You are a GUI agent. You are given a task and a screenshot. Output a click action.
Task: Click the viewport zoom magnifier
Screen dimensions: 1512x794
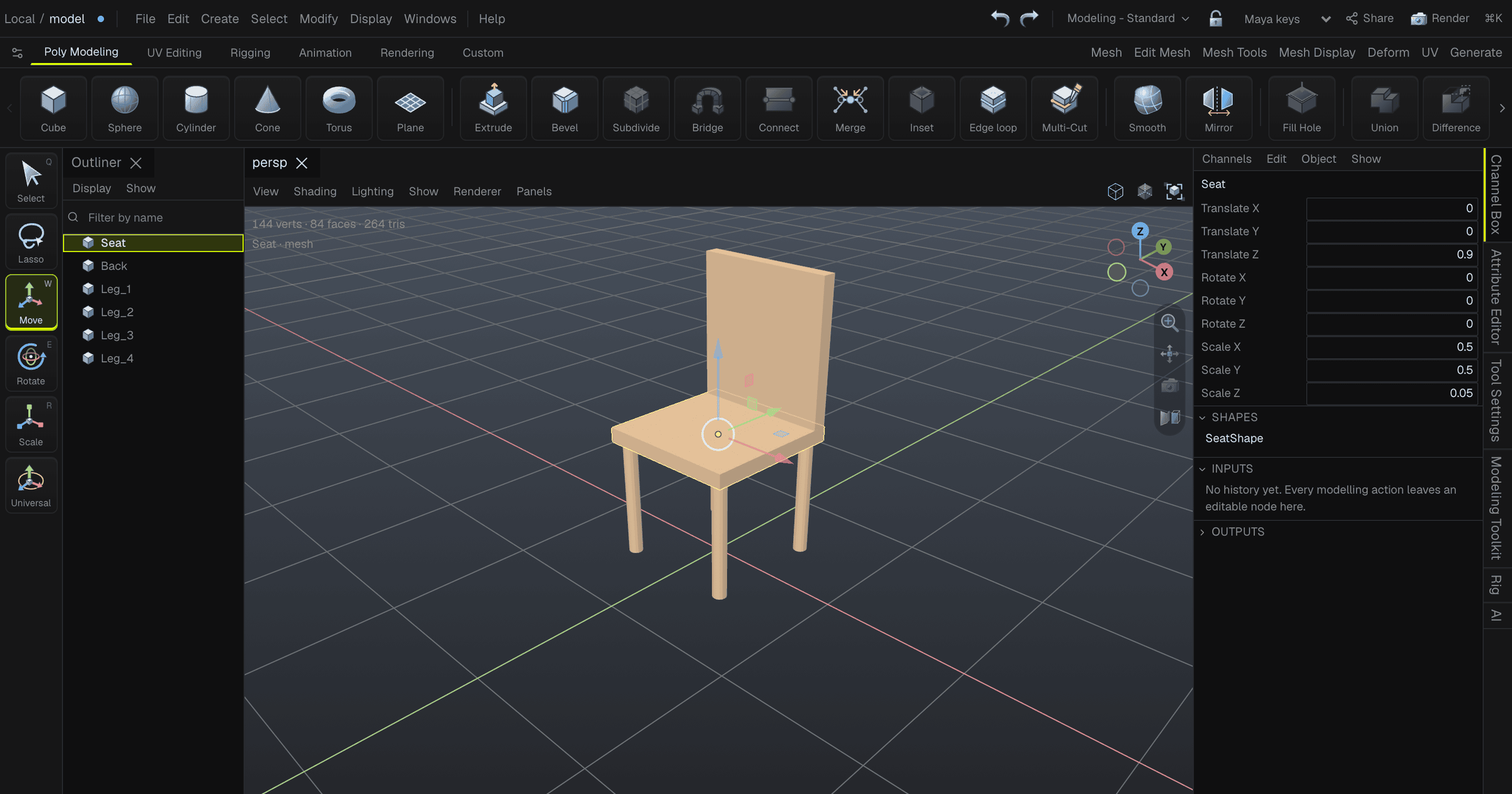(x=1170, y=323)
